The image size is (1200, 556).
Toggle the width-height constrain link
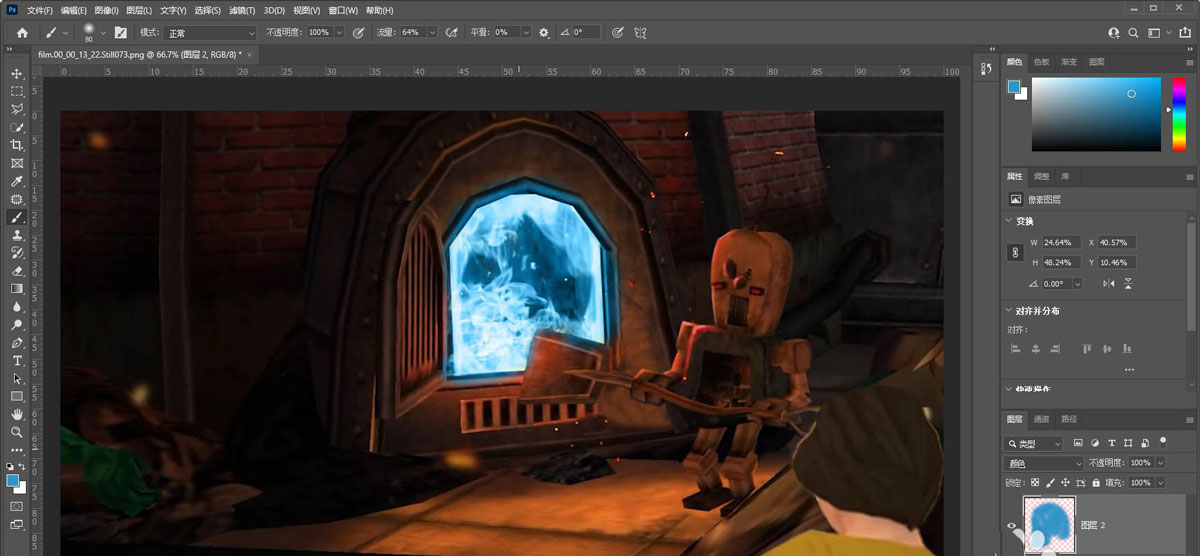pyautogui.click(x=1016, y=253)
